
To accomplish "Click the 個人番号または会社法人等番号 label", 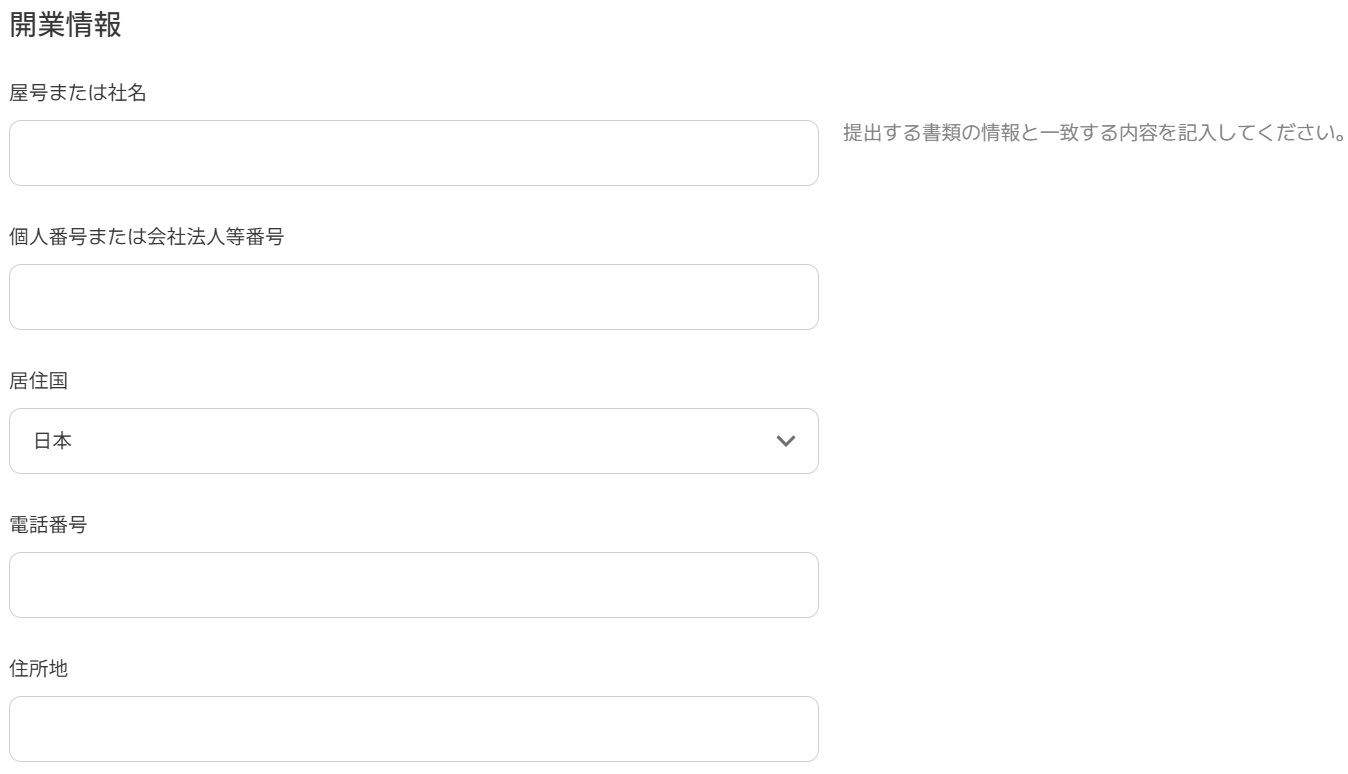I will [x=146, y=238].
